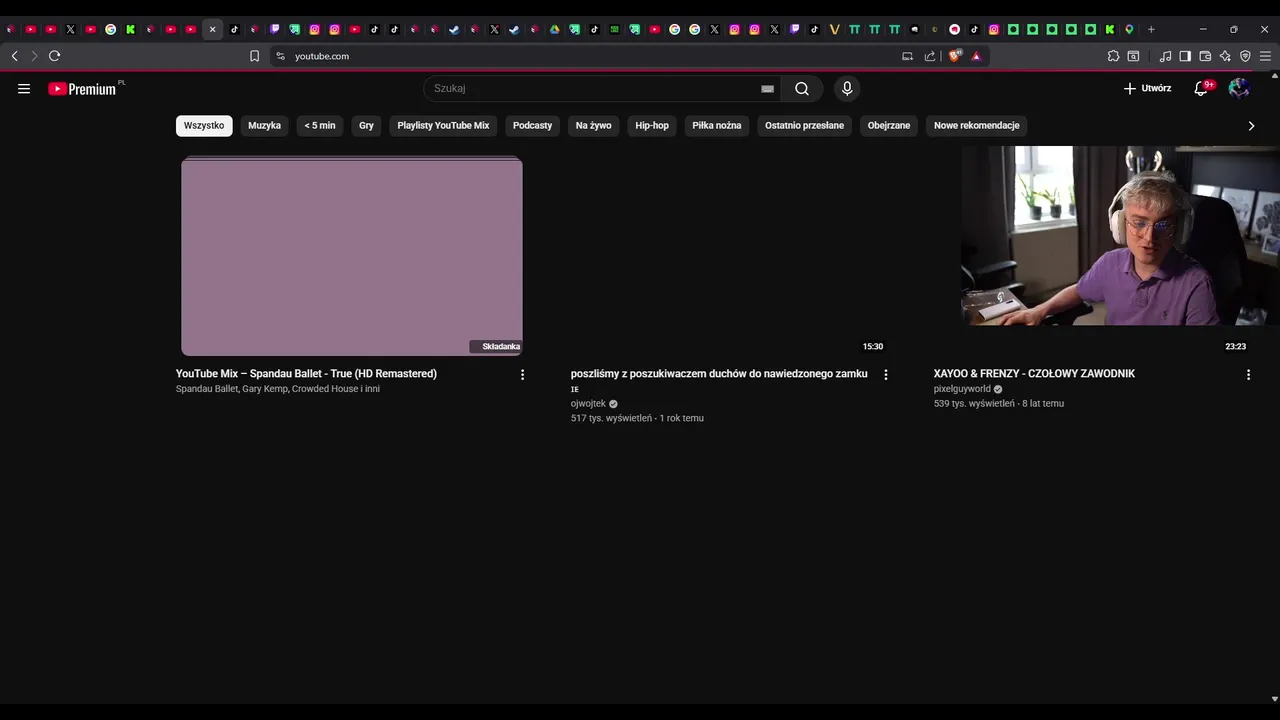The width and height of the screenshot is (1280, 720).
Task: Select the < 5 min filter chip
Action: point(320,125)
